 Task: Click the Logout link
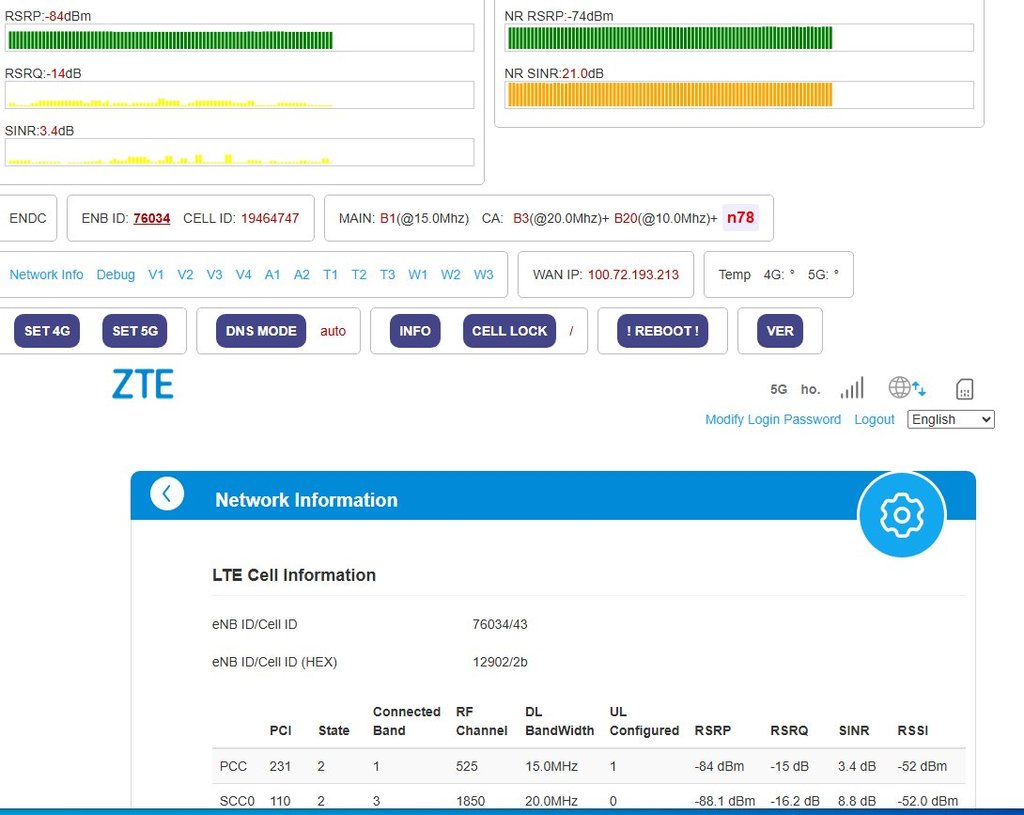(x=874, y=419)
